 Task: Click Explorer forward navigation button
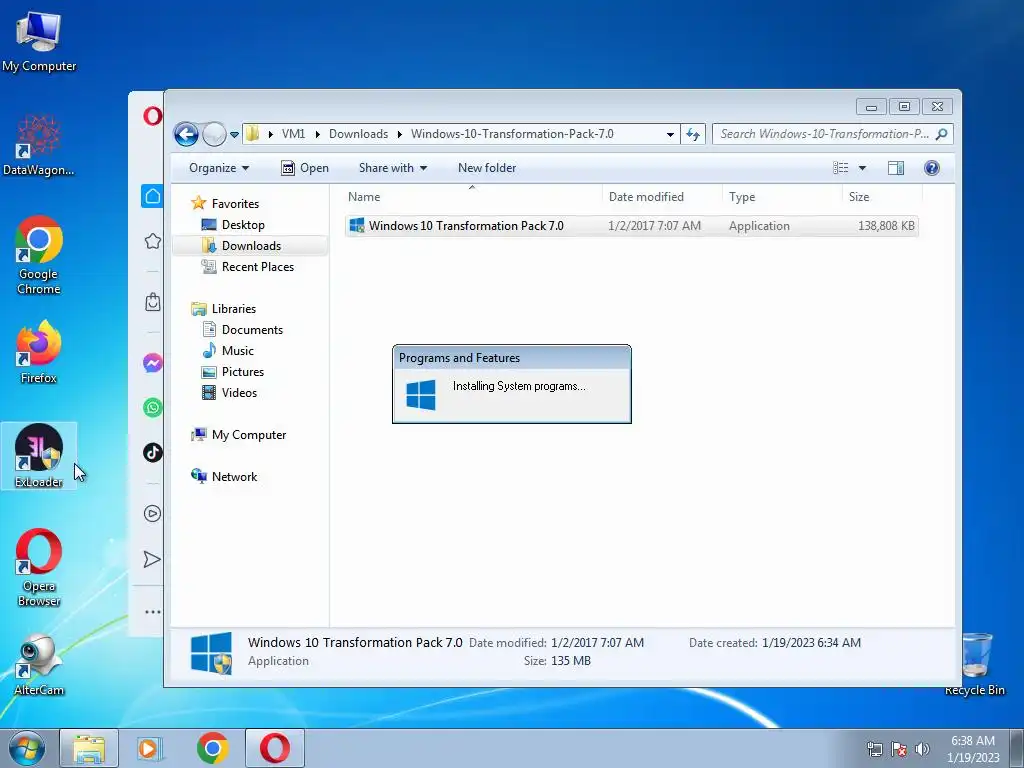coord(214,135)
